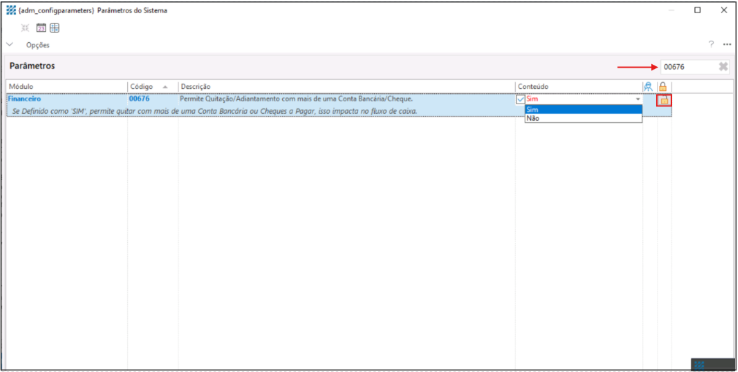Open the Opções menu
738x372 pixels.
(x=38, y=45)
